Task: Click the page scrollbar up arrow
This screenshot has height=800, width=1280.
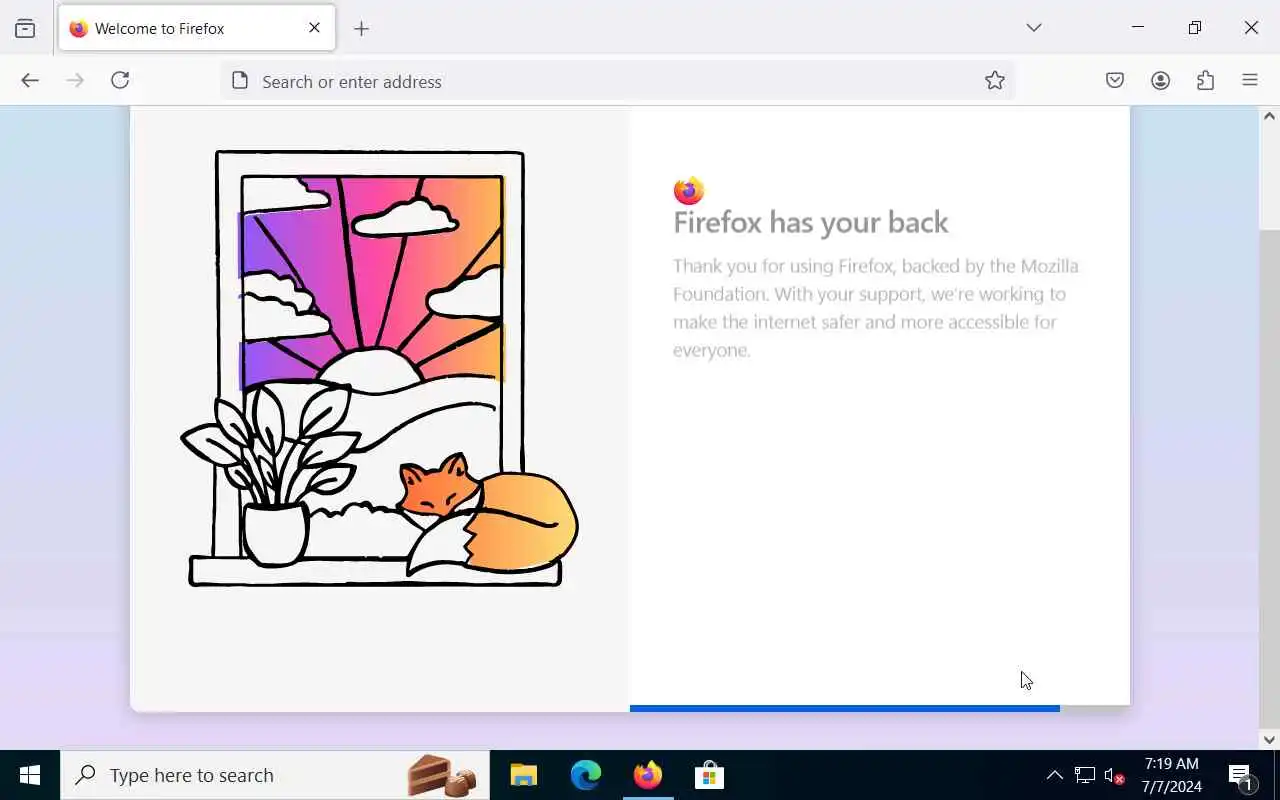Action: [1269, 117]
